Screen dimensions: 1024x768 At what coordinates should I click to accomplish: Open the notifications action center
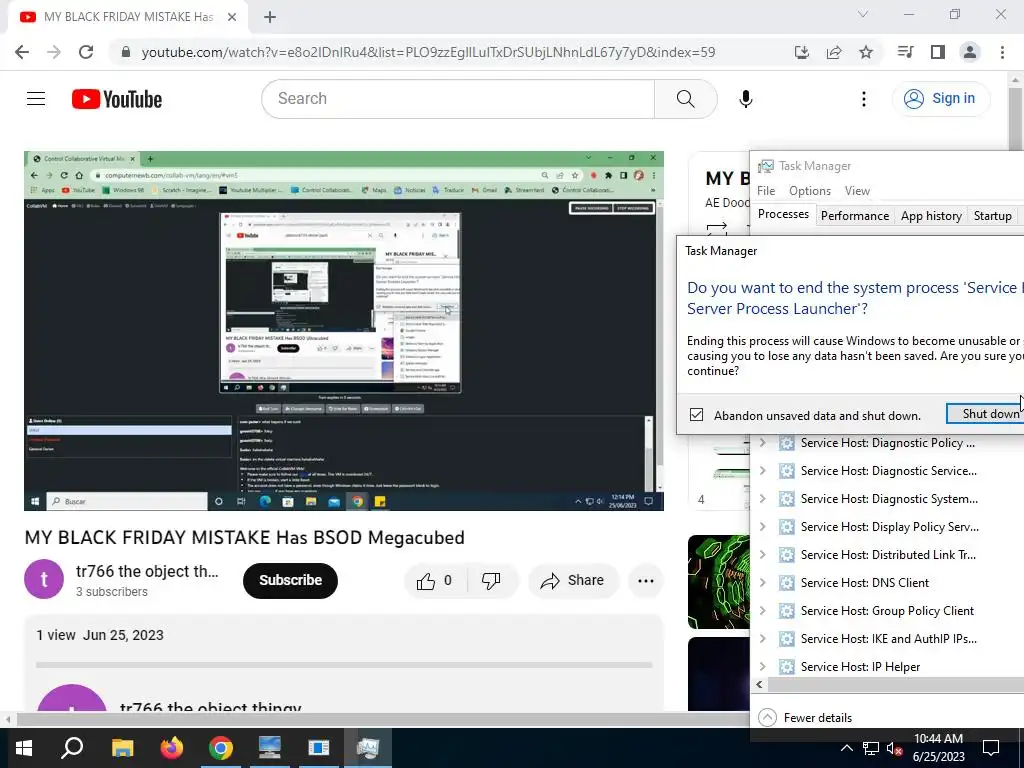coord(991,748)
